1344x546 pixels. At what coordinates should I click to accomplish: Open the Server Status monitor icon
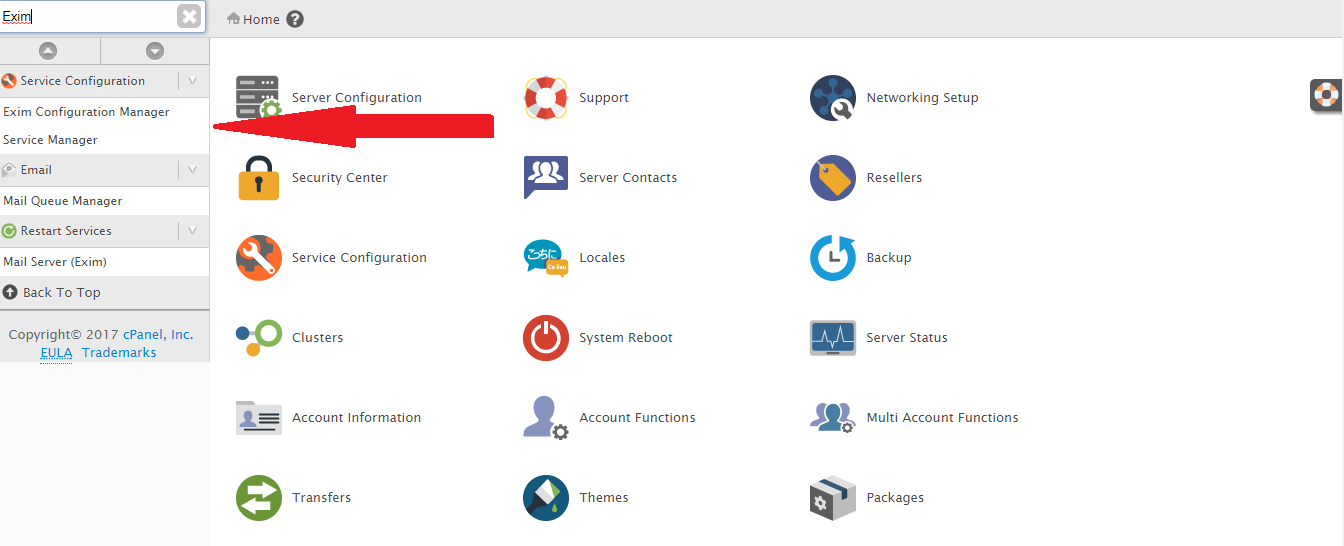[833, 338]
